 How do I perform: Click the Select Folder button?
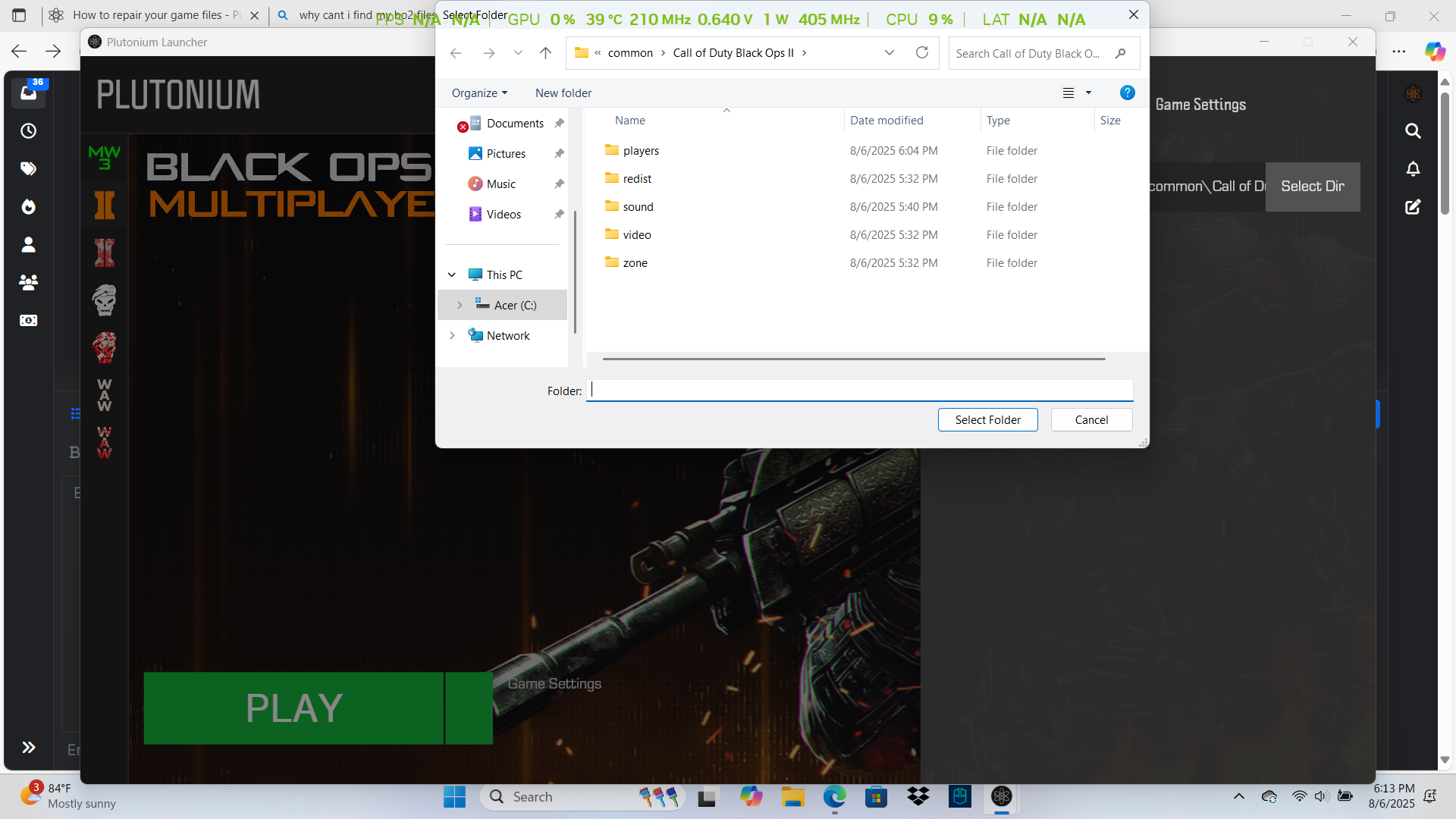(x=987, y=420)
